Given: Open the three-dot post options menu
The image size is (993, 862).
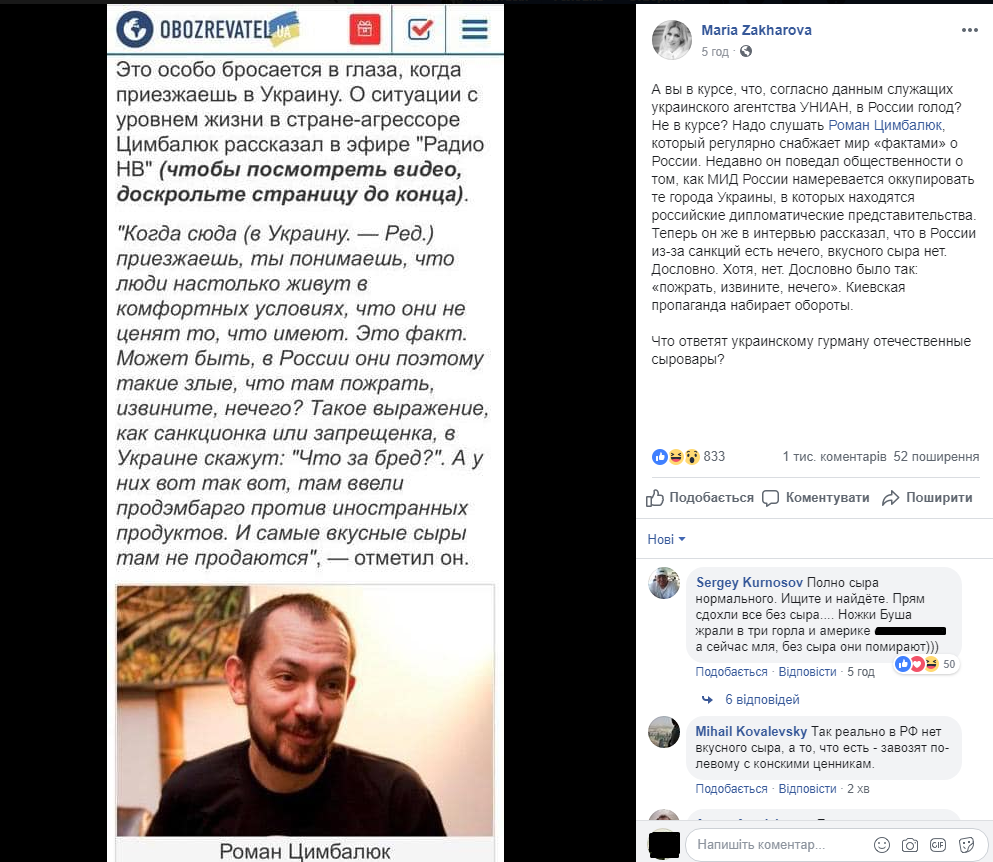Looking at the screenshot, I should click(970, 30).
